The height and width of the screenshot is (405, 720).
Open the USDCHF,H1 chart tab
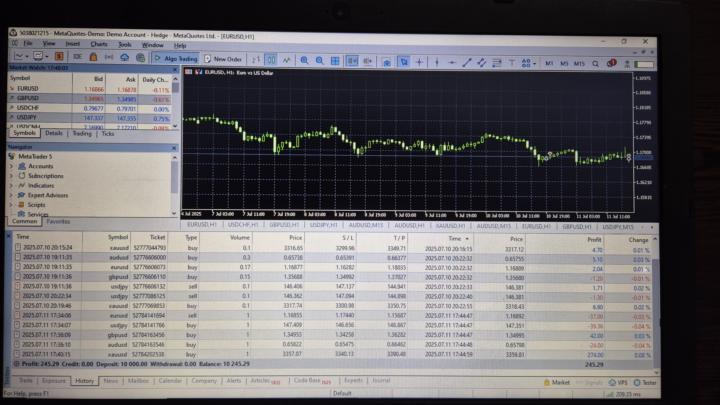(x=243, y=225)
